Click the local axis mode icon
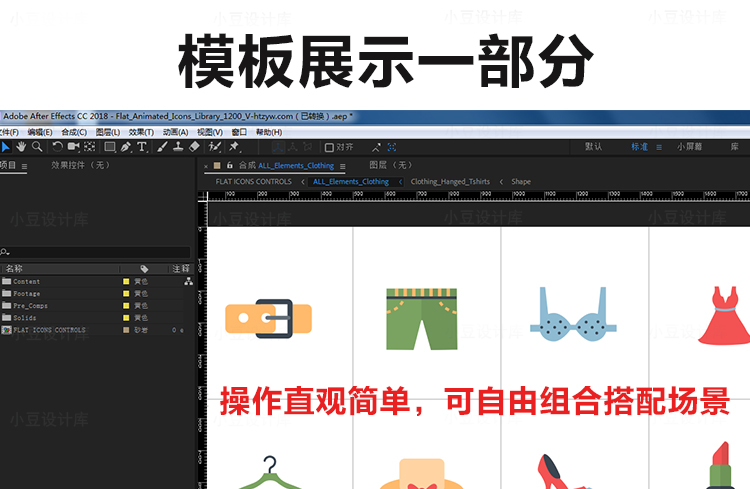Screen dimensions: 750x489 point(278,147)
